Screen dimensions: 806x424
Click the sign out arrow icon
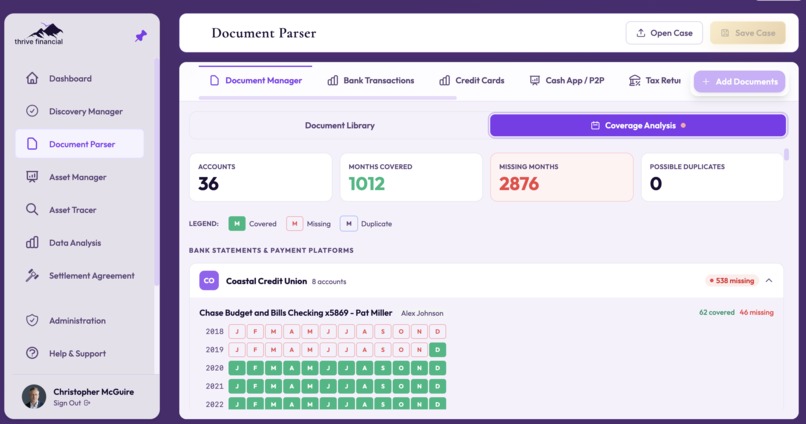[87, 403]
